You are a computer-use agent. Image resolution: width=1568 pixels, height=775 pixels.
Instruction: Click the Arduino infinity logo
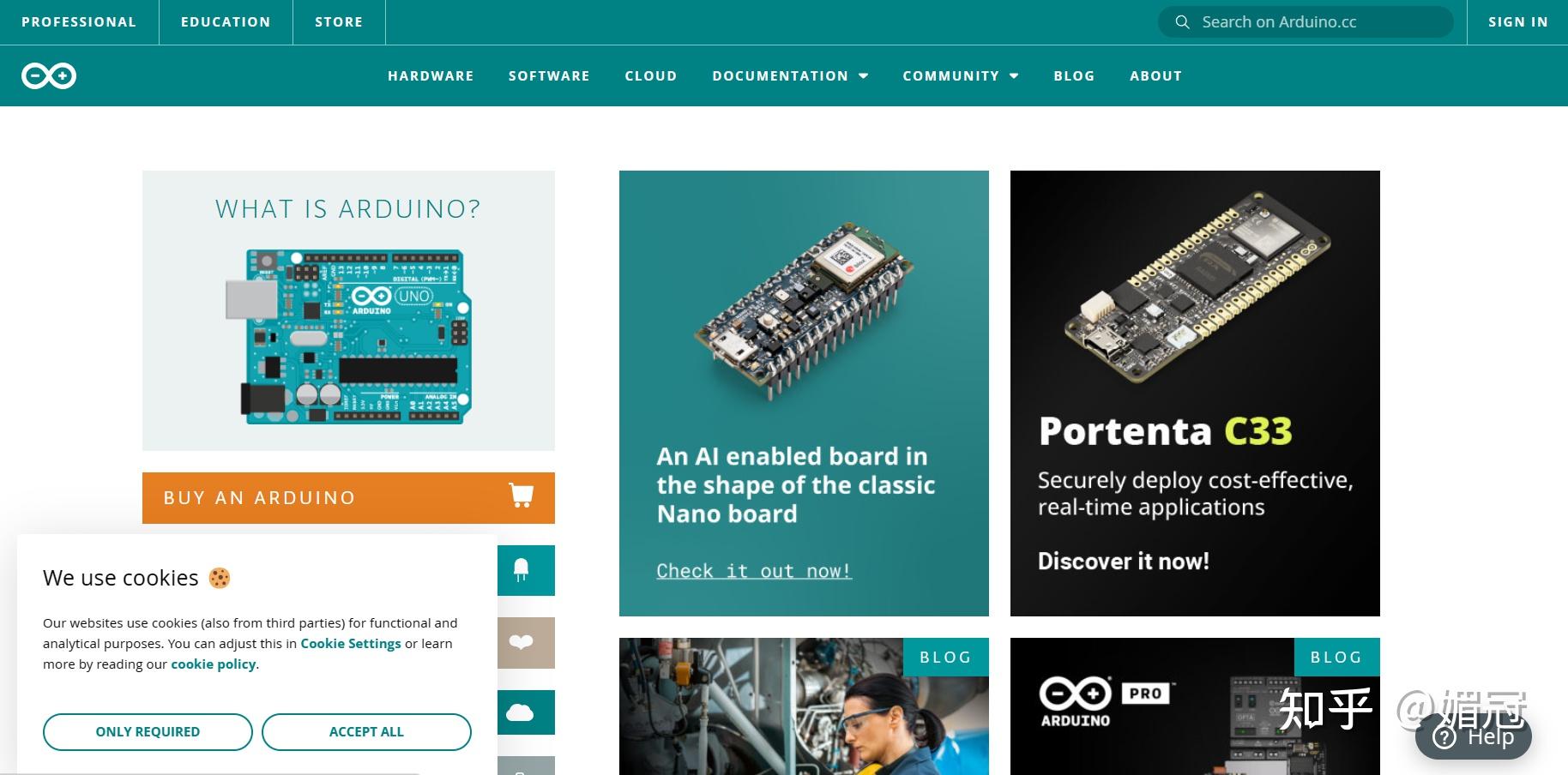49,75
